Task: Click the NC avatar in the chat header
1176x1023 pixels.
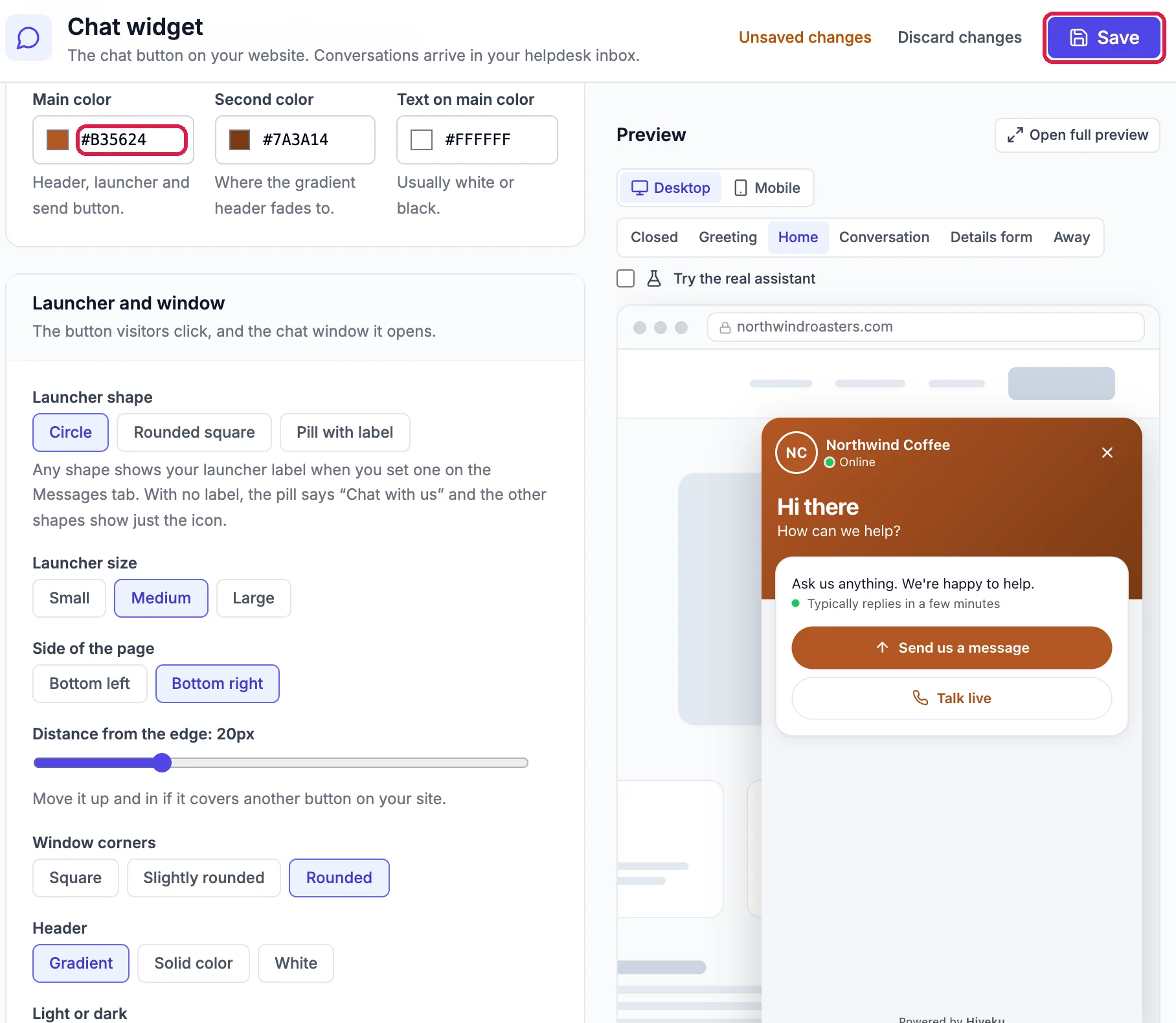Action: pyautogui.click(x=797, y=453)
